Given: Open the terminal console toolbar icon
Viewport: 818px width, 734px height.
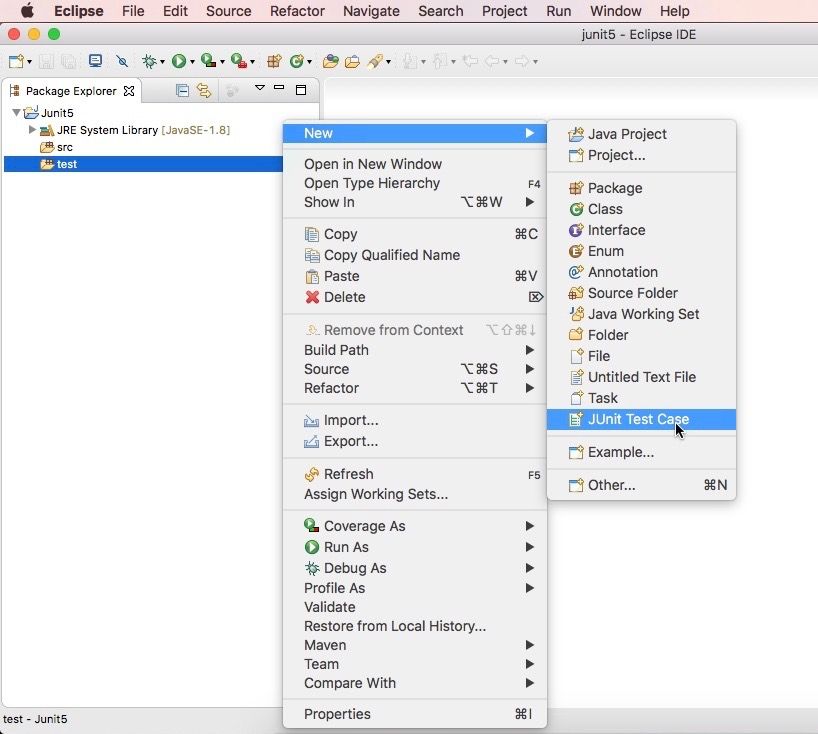Looking at the screenshot, I should (95, 61).
